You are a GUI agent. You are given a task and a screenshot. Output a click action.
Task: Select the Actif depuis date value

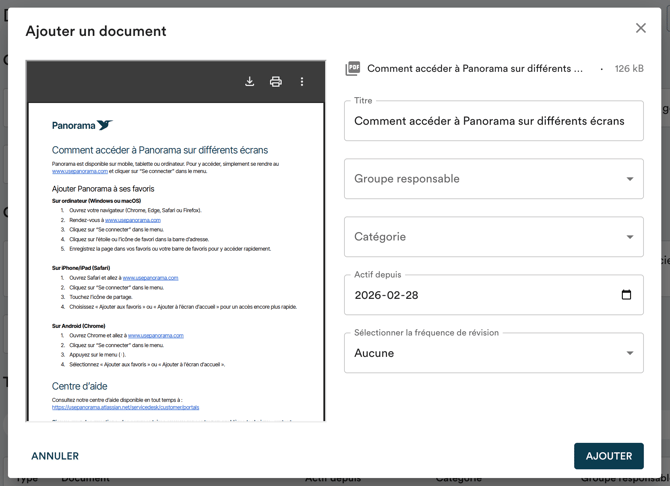pyautogui.click(x=388, y=295)
